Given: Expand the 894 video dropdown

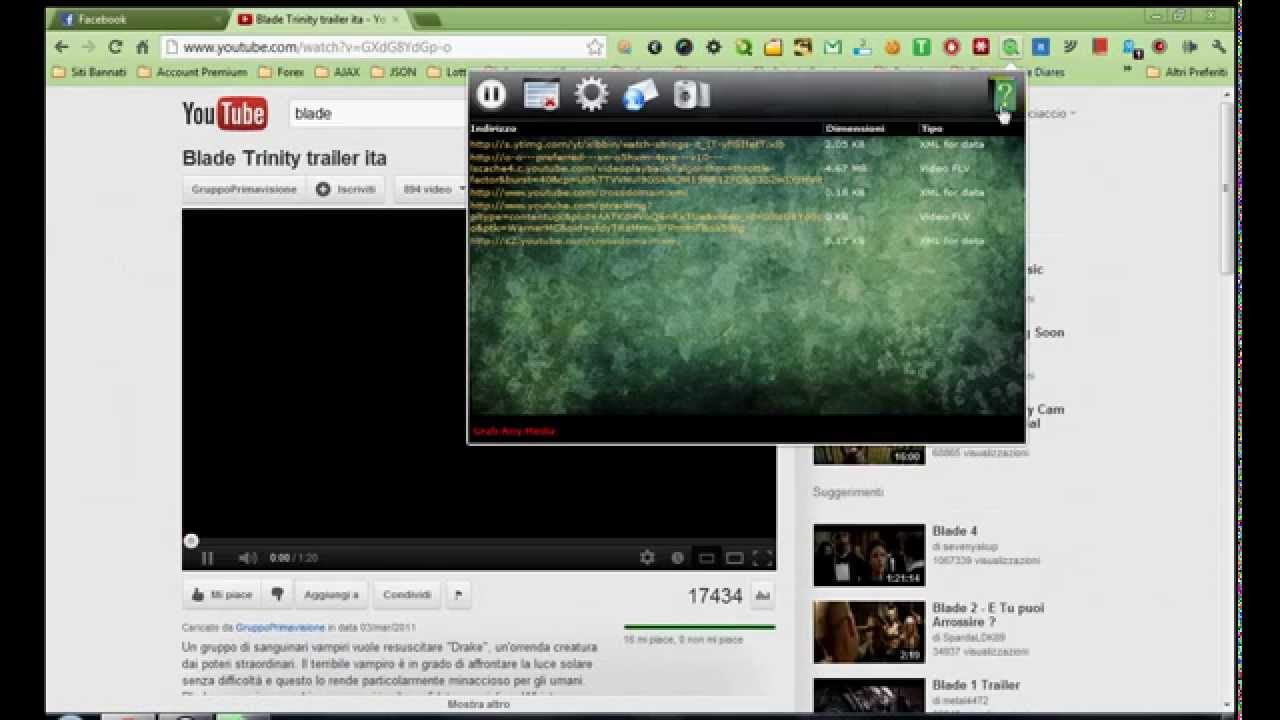Looking at the screenshot, I should (431, 189).
